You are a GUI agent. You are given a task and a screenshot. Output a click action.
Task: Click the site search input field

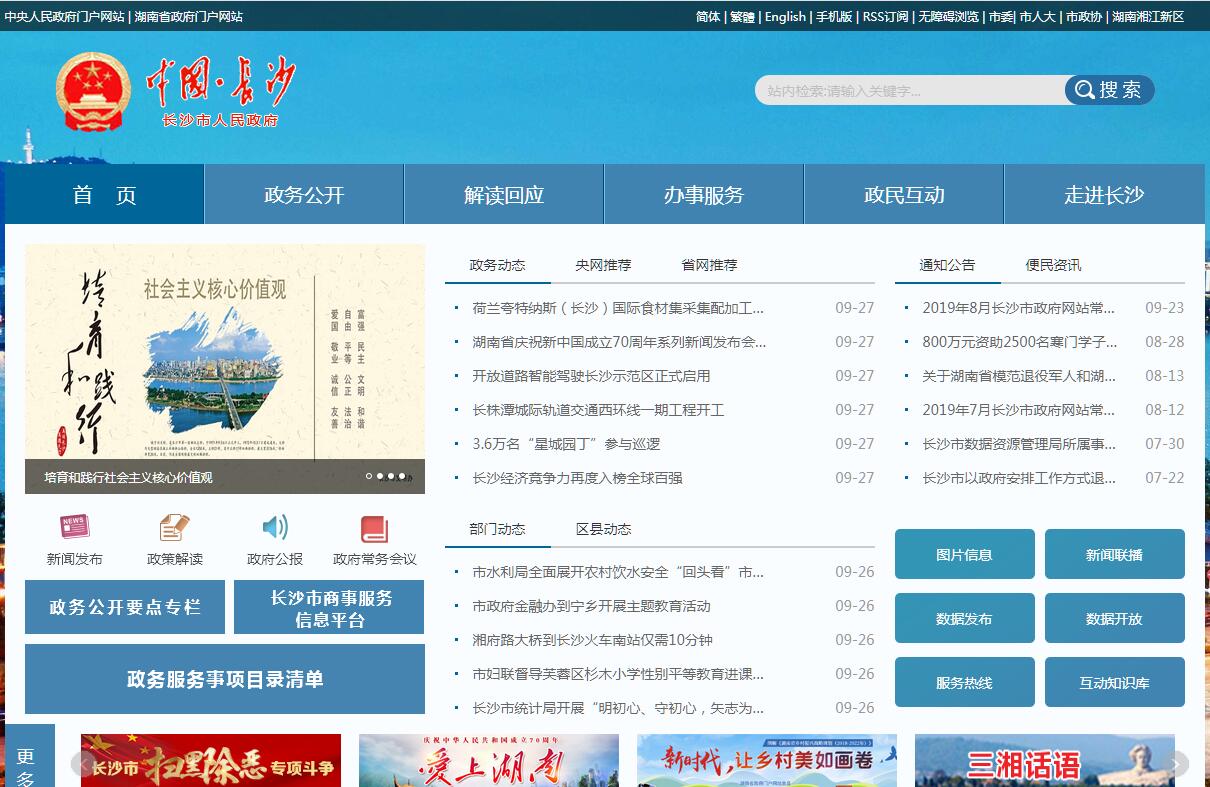[x=908, y=91]
